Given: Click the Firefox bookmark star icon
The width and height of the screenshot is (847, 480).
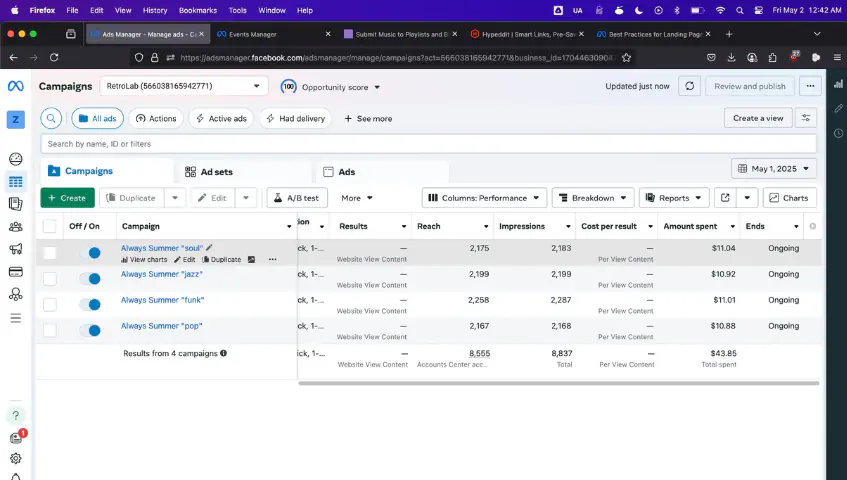Looking at the screenshot, I should click(x=626, y=57).
